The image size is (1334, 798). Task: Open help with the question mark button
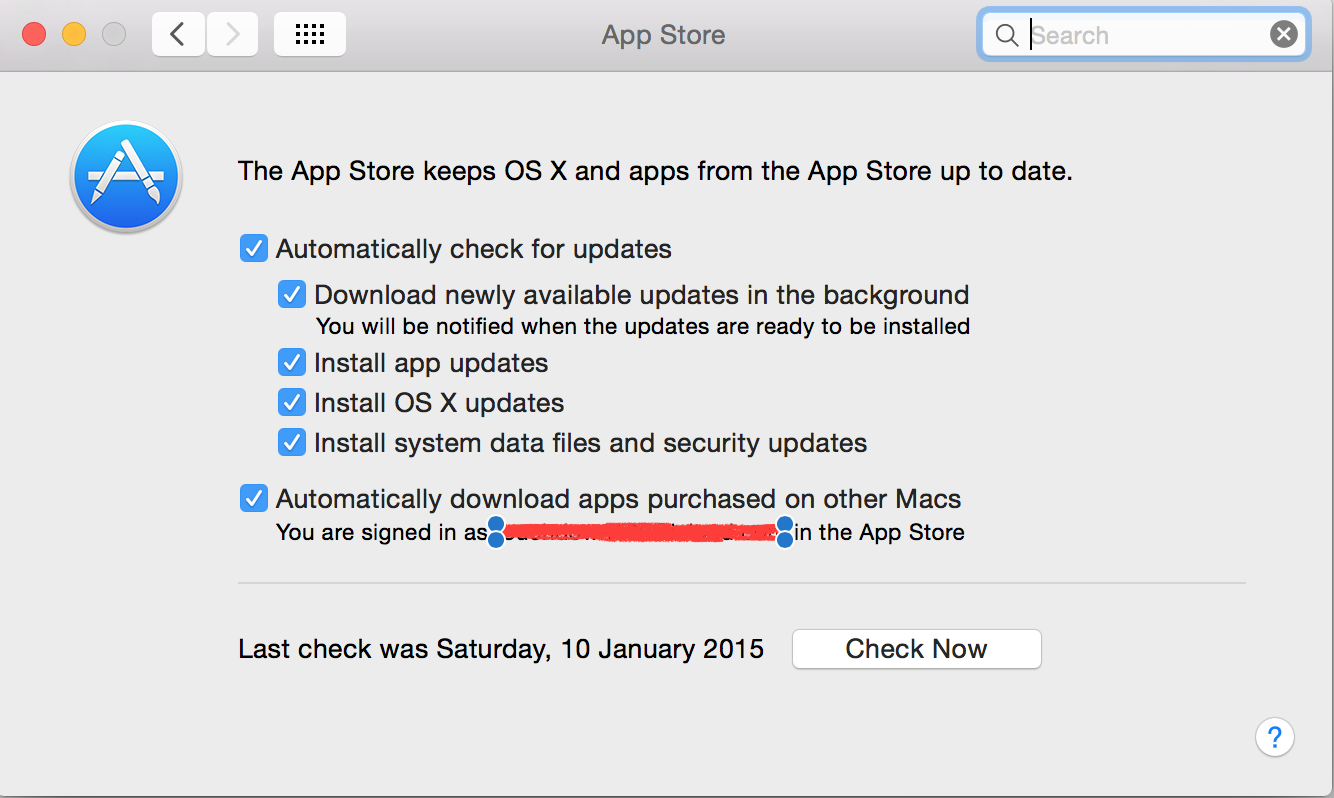[1274, 738]
